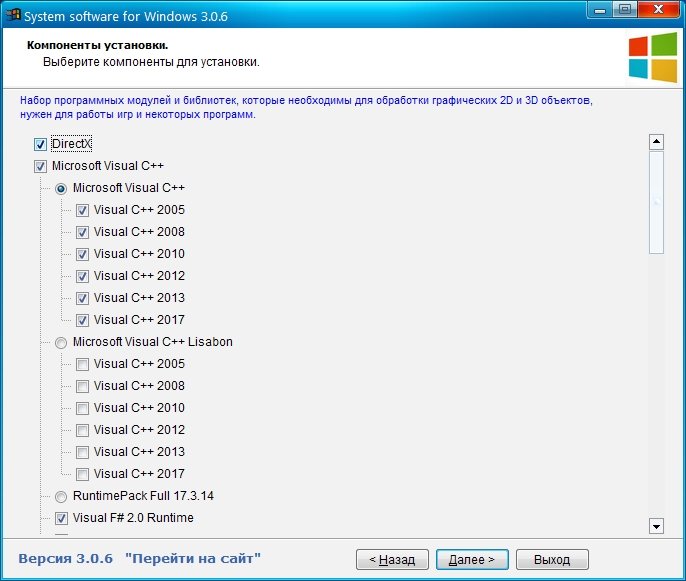
Task: Toggle Visual F# 2.0 Runtime checkbox
Action: pos(61,518)
